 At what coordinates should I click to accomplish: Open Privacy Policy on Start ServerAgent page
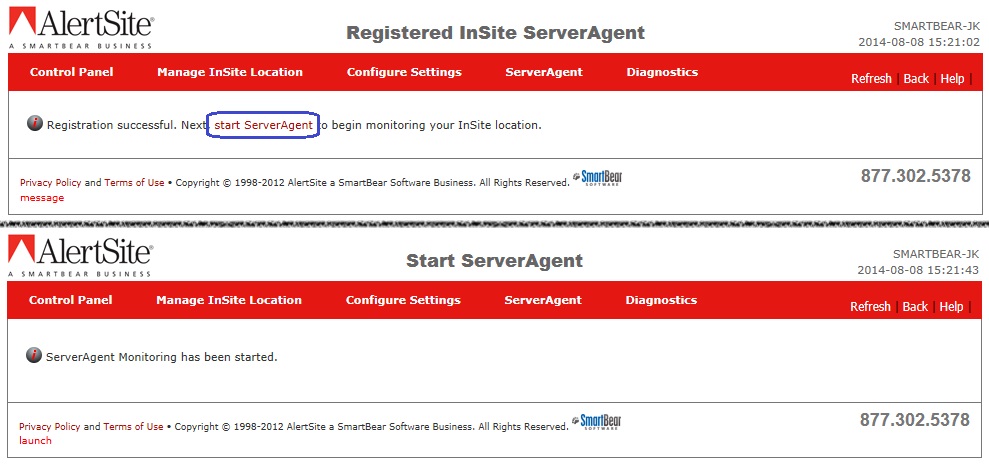click(x=50, y=426)
